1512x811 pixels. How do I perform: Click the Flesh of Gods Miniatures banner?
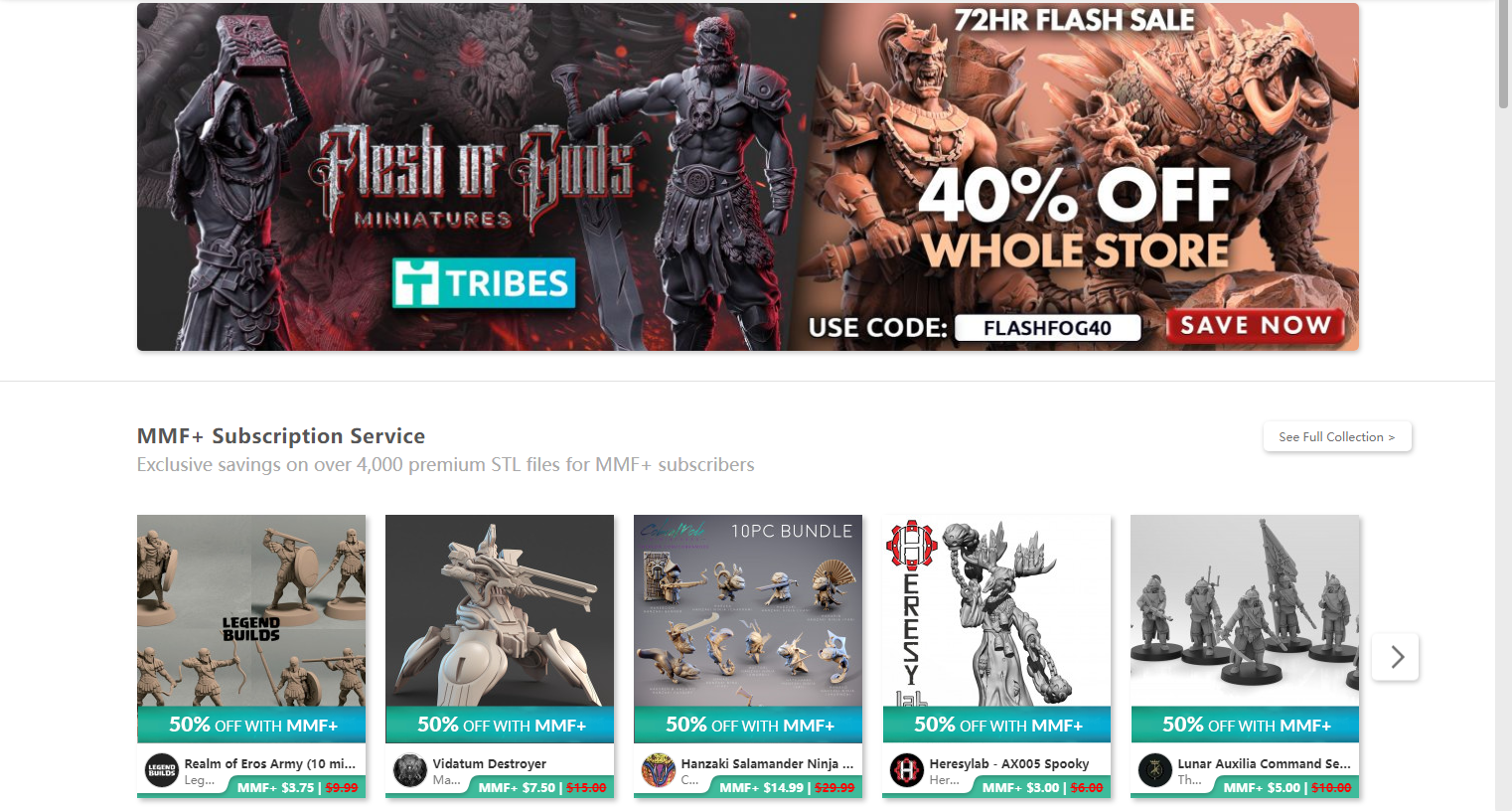(x=748, y=177)
